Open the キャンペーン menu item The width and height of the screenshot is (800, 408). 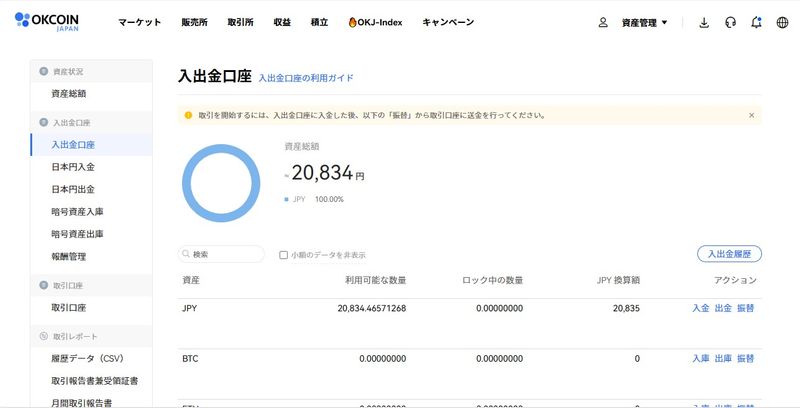(448, 22)
